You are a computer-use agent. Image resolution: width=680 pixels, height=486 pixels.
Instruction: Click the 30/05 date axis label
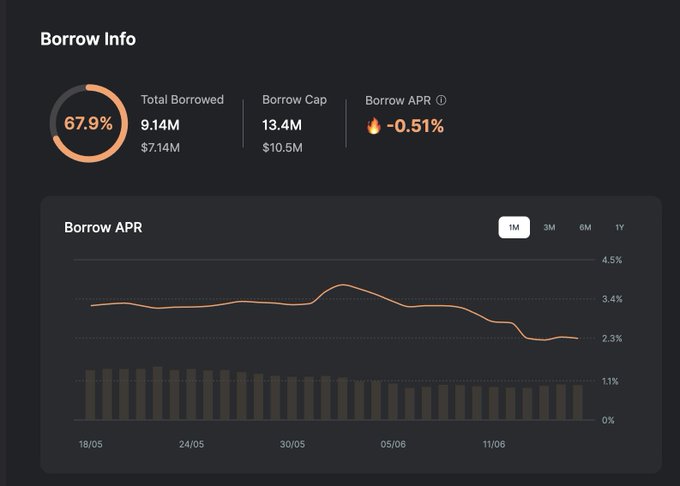pos(292,444)
